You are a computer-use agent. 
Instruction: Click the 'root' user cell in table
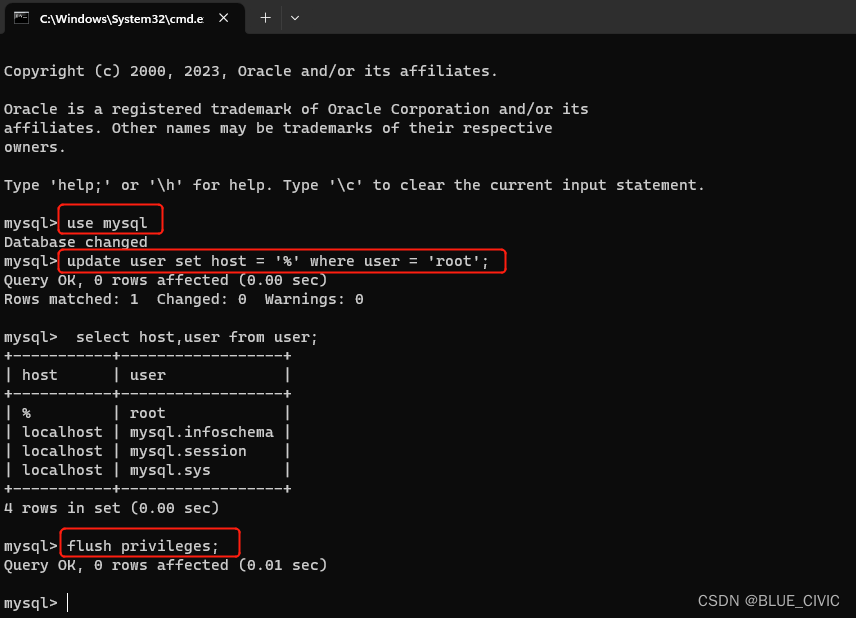click(147, 413)
